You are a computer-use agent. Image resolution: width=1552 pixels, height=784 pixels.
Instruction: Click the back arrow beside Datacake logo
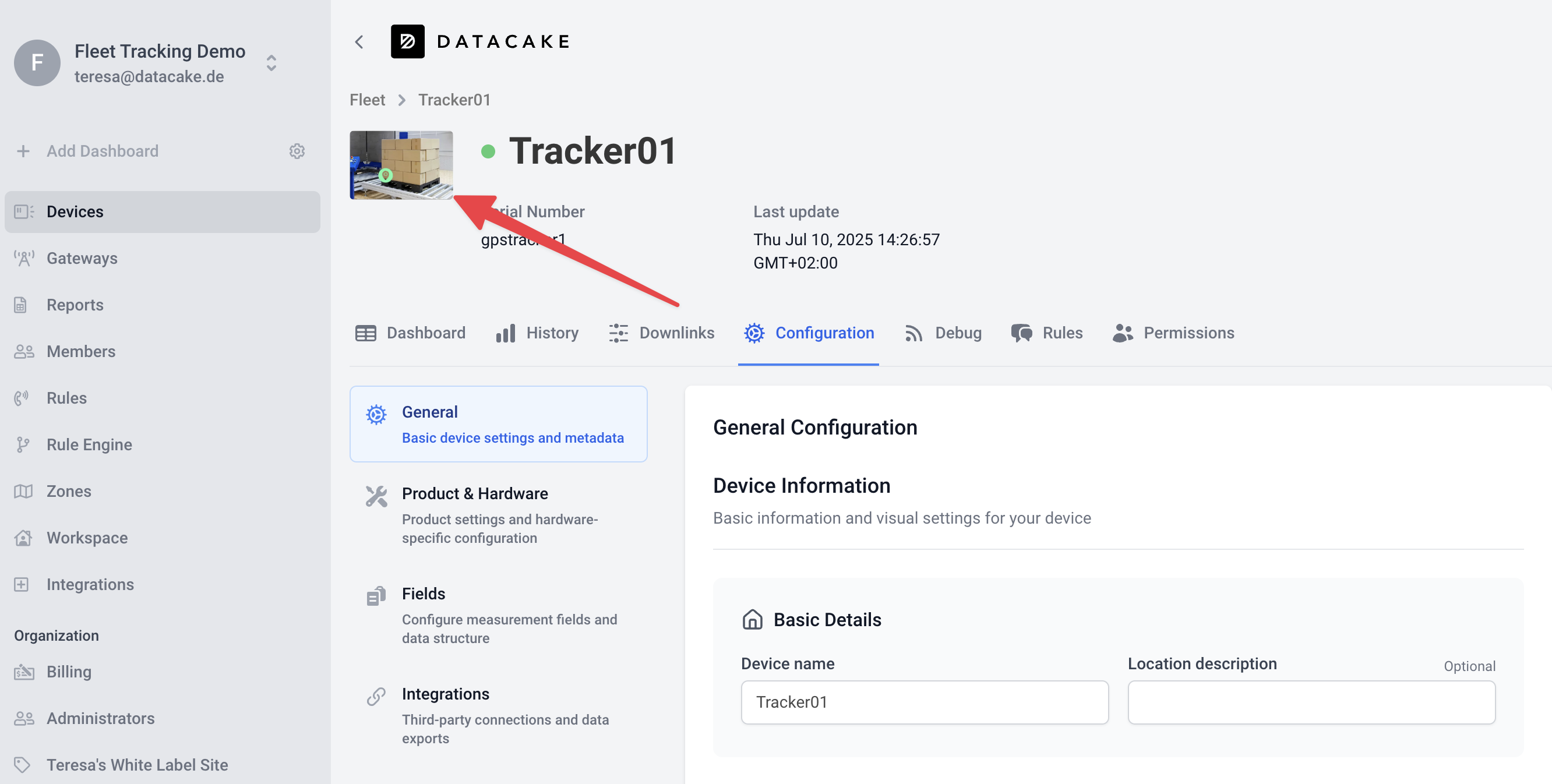click(359, 41)
